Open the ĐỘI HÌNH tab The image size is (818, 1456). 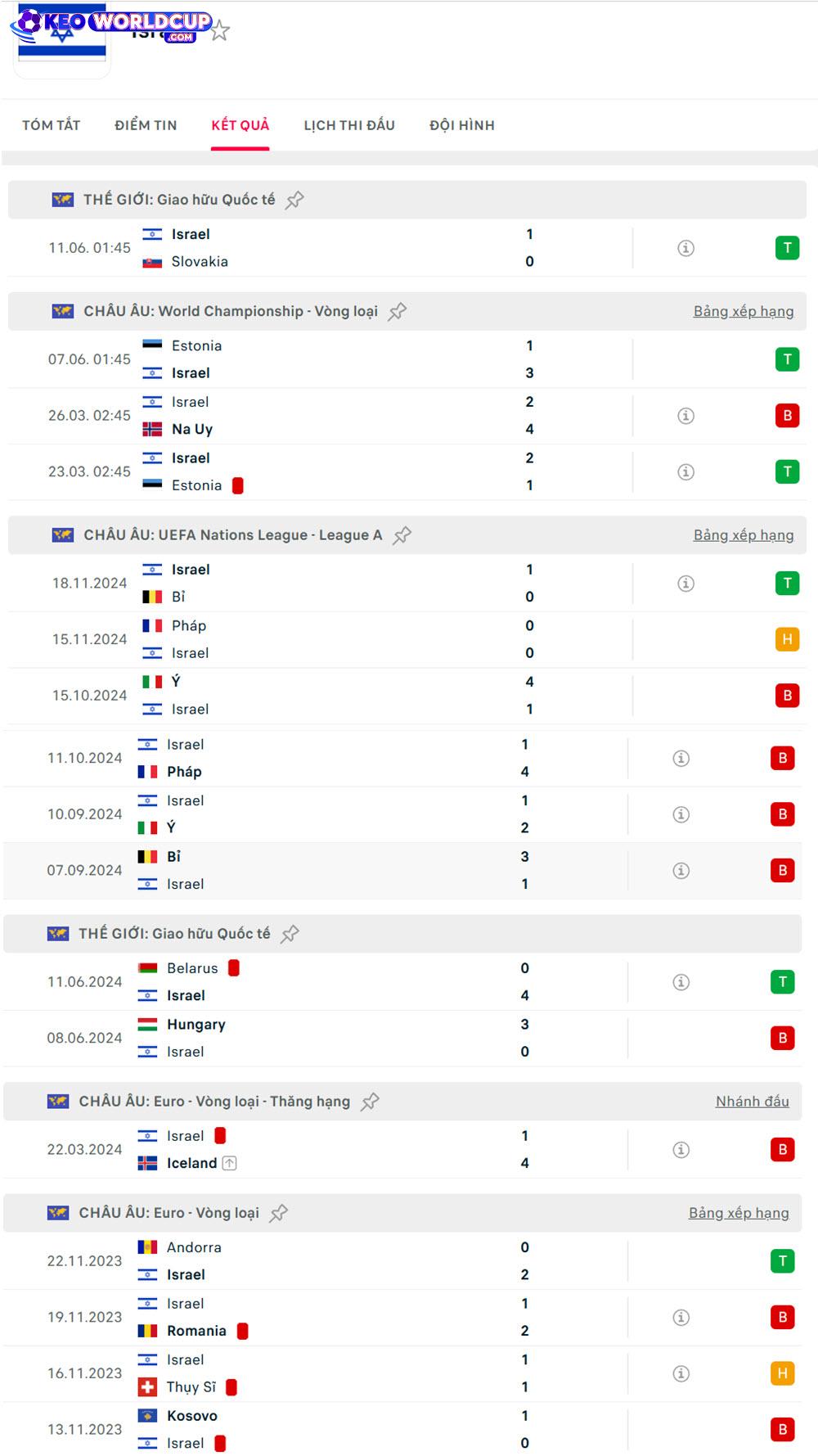coord(462,125)
